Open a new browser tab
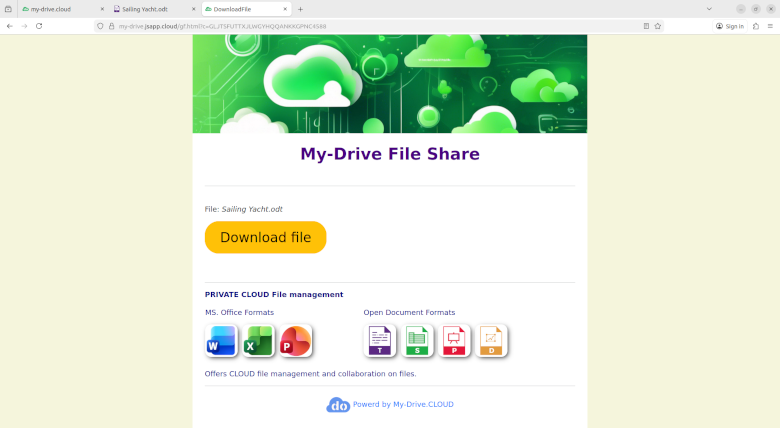This screenshot has width=780, height=439. pyautogui.click(x=300, y=9)
